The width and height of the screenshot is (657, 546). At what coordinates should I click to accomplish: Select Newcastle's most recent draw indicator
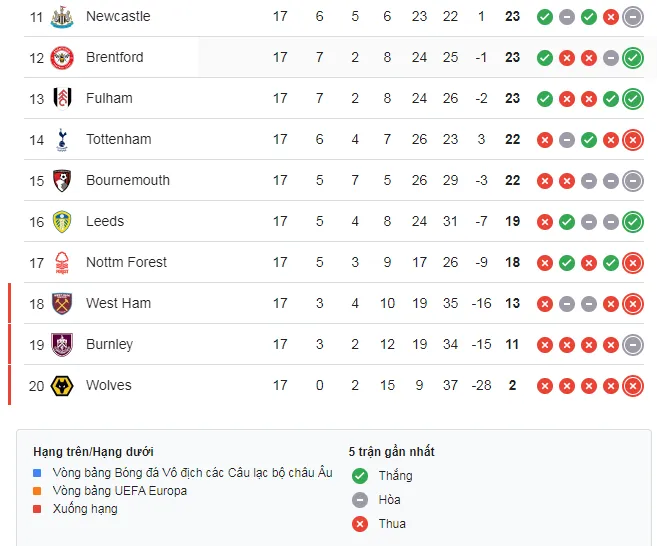(x=632, y=16)
